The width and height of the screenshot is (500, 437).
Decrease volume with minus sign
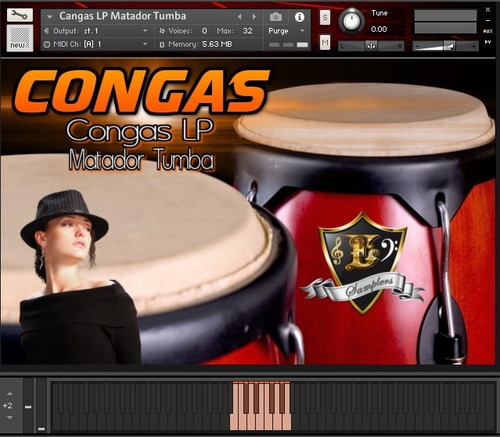417,46
